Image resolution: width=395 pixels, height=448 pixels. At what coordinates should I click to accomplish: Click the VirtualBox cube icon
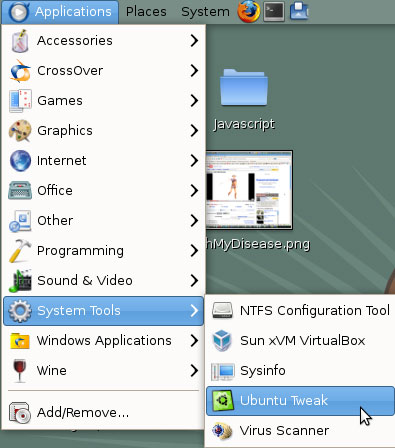click(222, 340)
